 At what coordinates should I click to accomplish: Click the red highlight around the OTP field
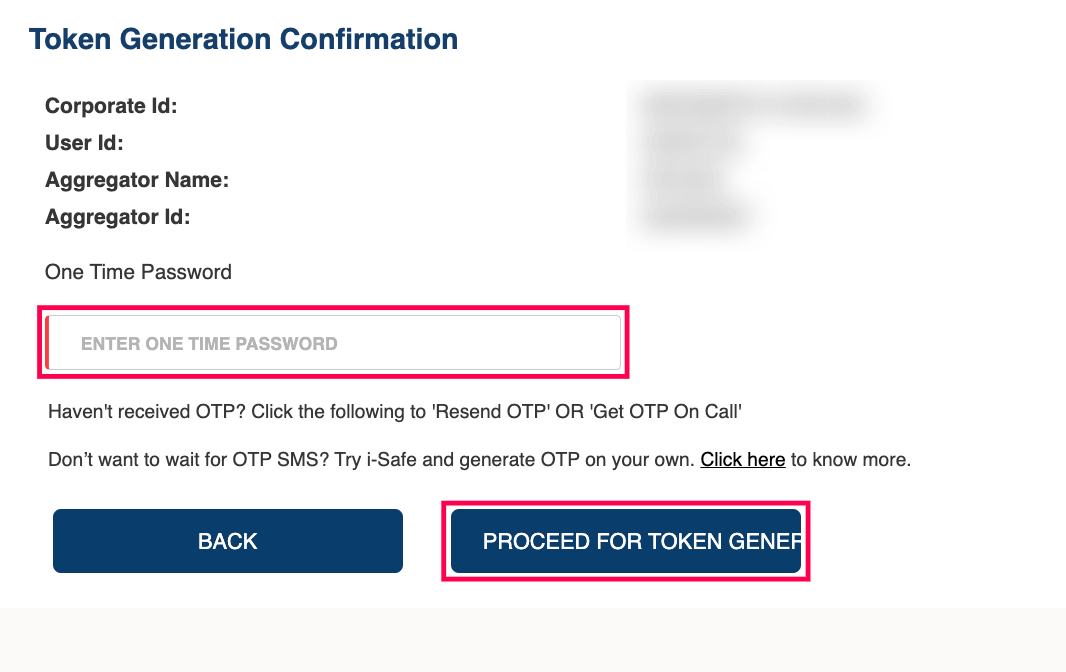333,305
